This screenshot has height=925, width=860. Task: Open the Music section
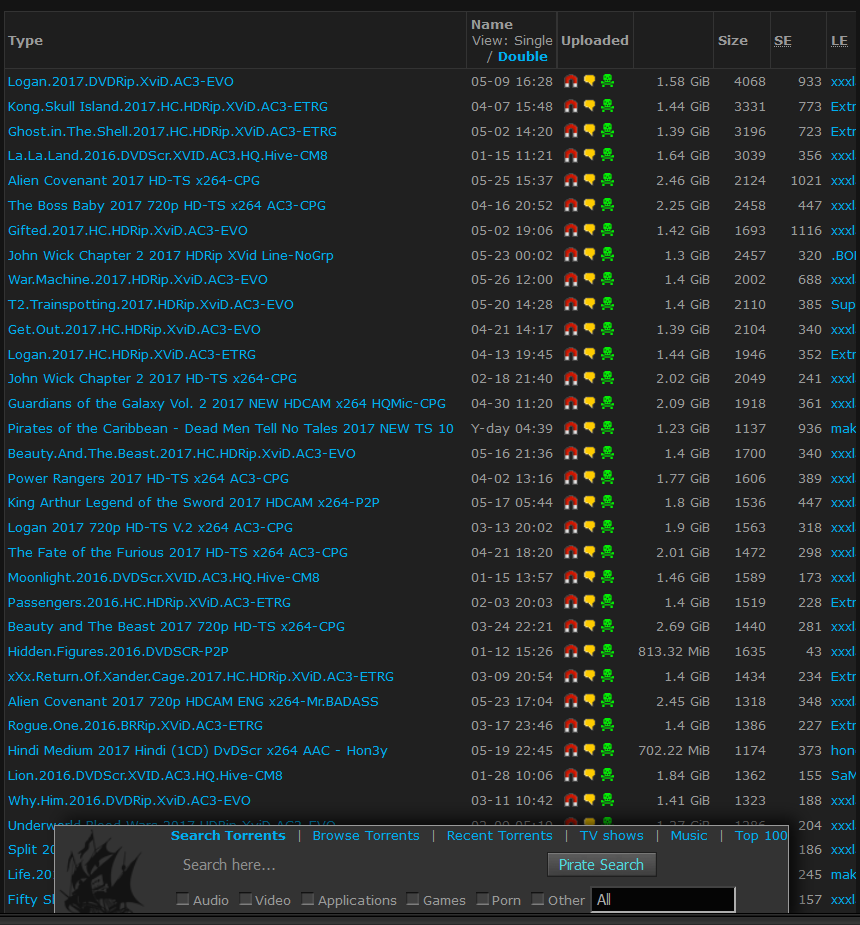[689, 835]
